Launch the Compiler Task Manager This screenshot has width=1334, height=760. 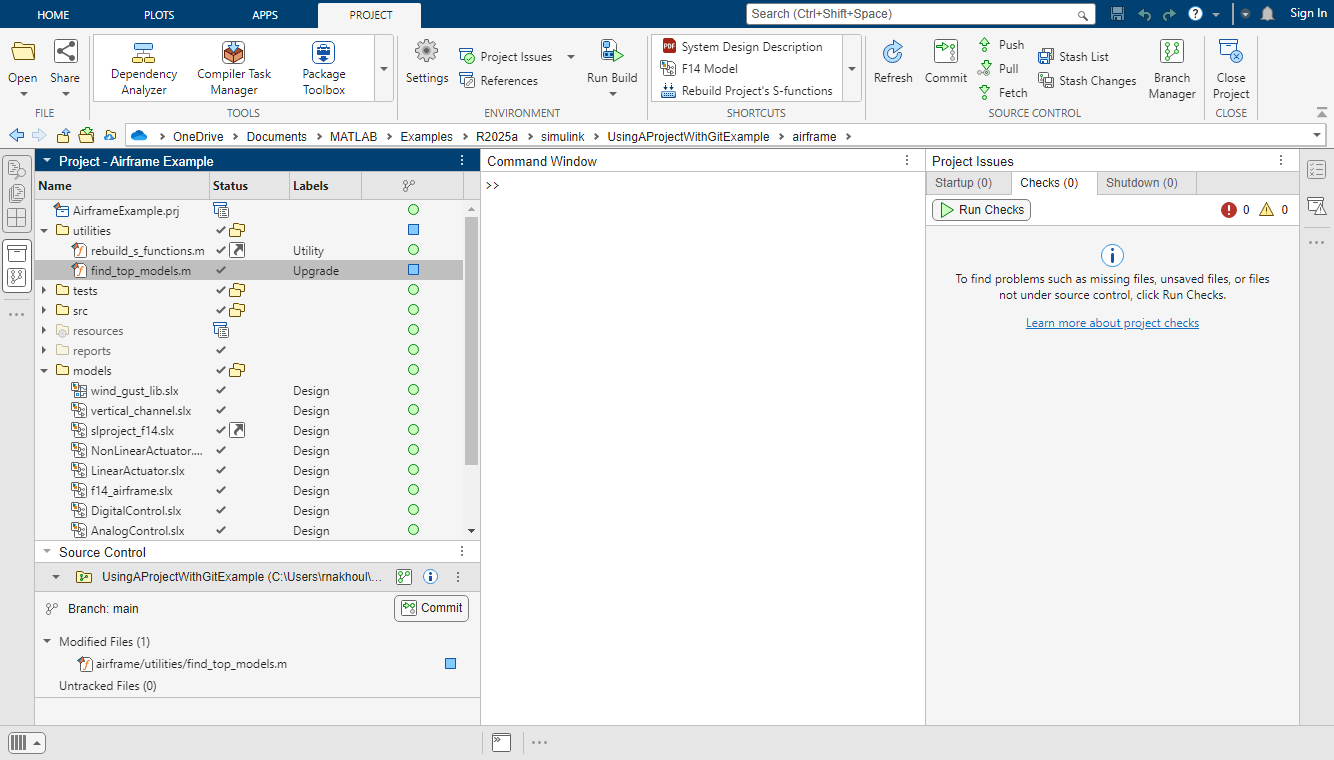click(x=233, y=67)
